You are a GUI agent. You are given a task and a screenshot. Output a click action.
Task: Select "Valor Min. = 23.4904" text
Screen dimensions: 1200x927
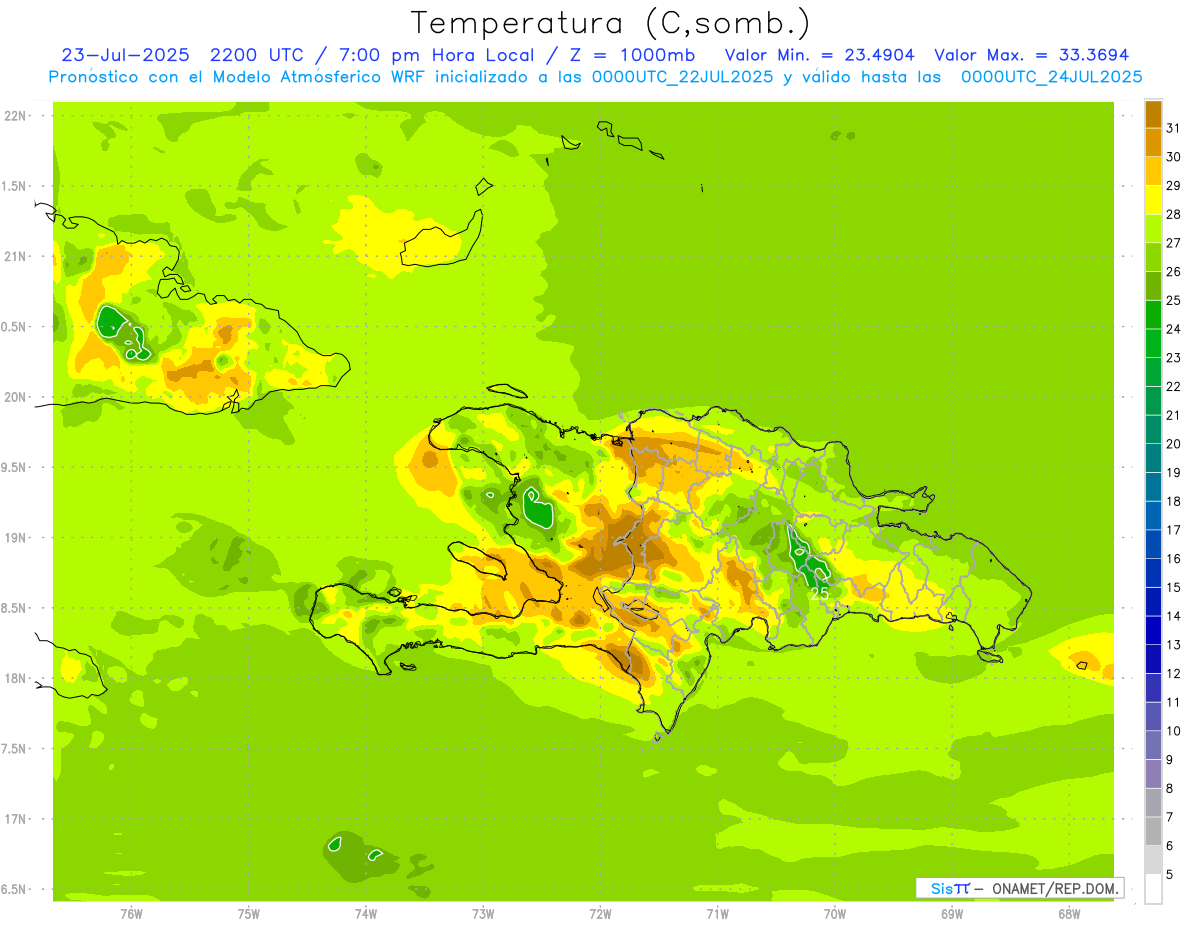819,55
